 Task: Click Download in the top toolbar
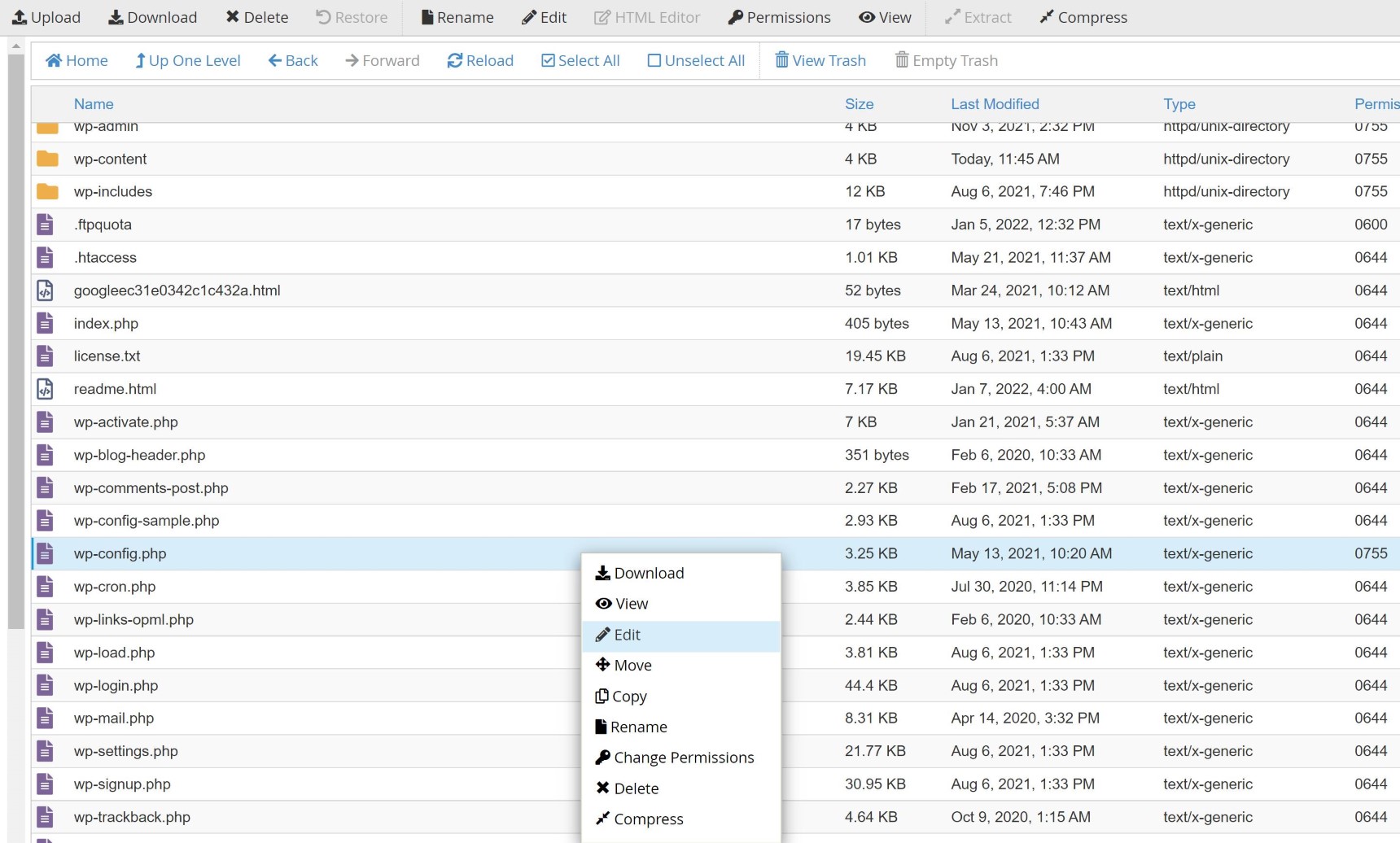coord(153,17)
